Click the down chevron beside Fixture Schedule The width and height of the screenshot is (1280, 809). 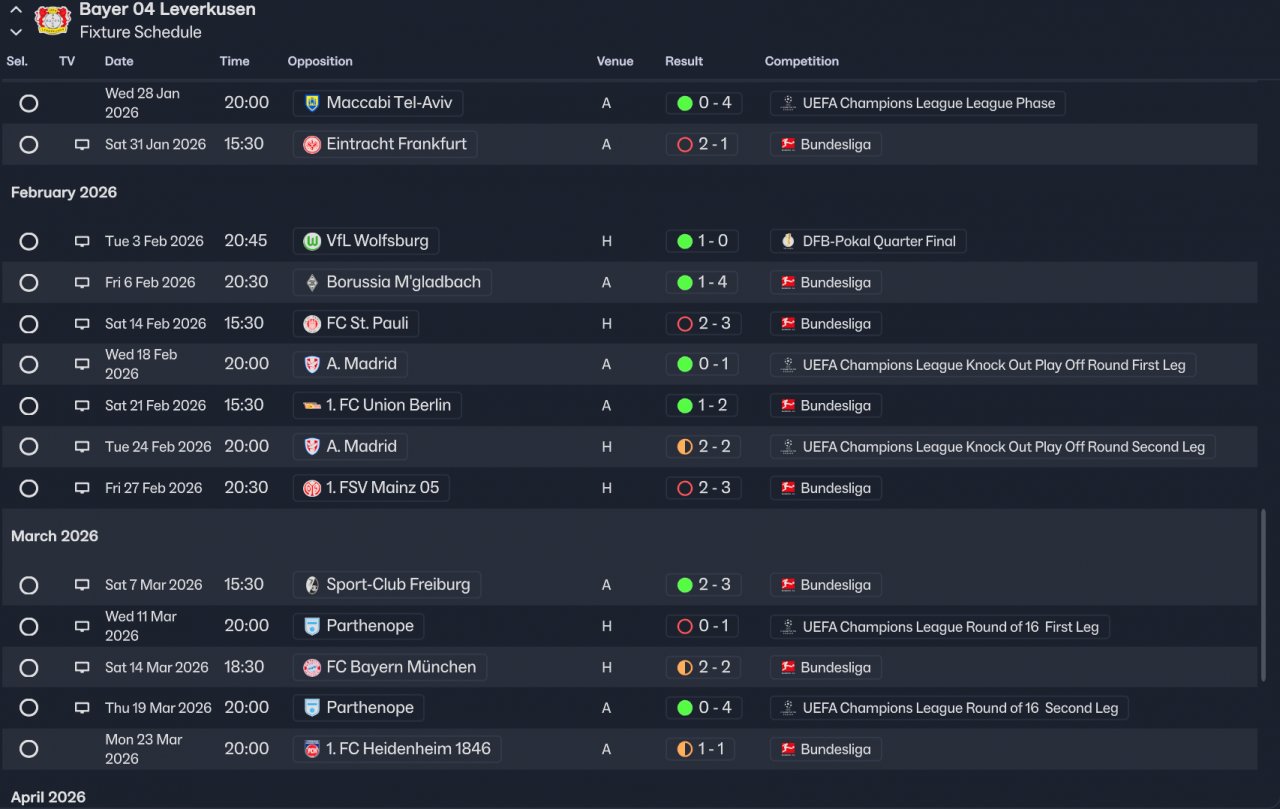point(16,32)
